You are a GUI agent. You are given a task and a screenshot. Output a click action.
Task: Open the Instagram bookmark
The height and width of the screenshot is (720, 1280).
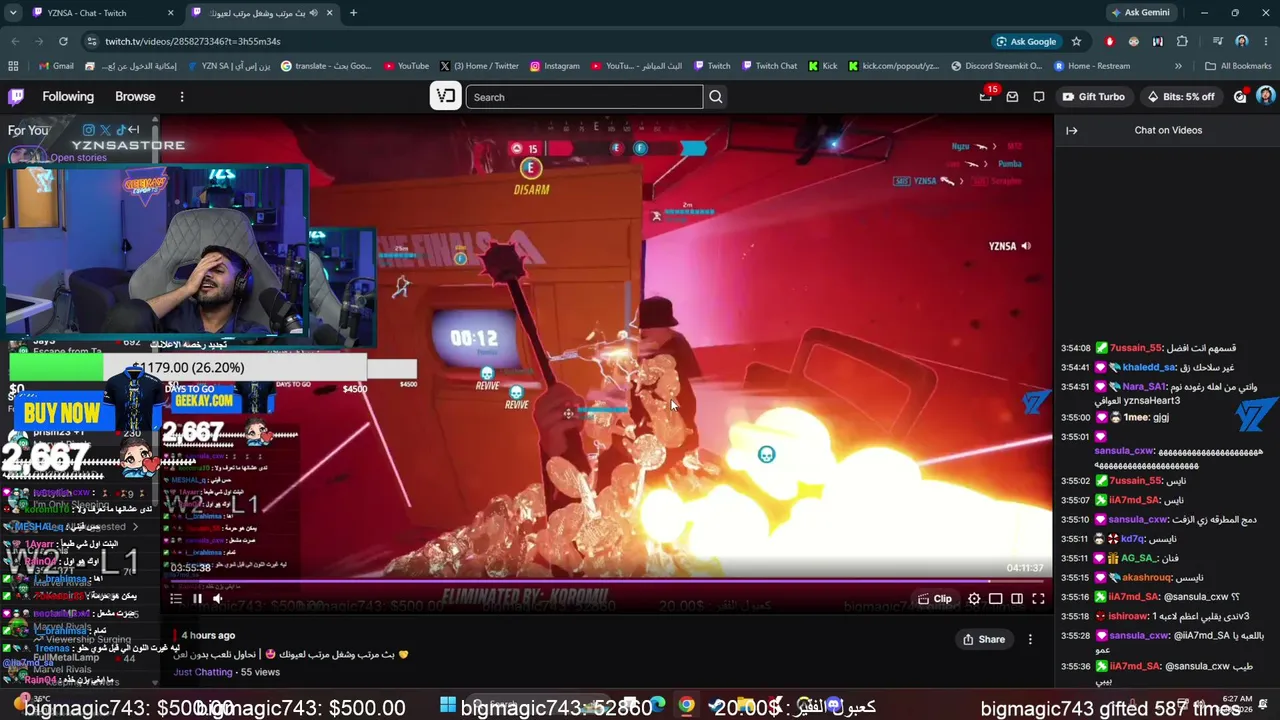click(x=555, y=66)
